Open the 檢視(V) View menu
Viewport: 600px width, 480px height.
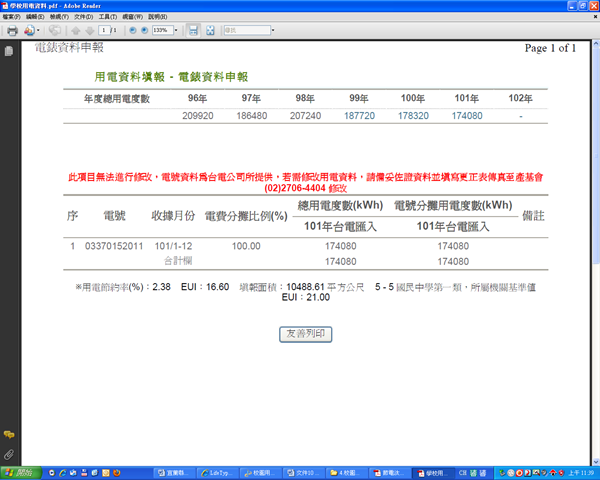pos(59,17)
